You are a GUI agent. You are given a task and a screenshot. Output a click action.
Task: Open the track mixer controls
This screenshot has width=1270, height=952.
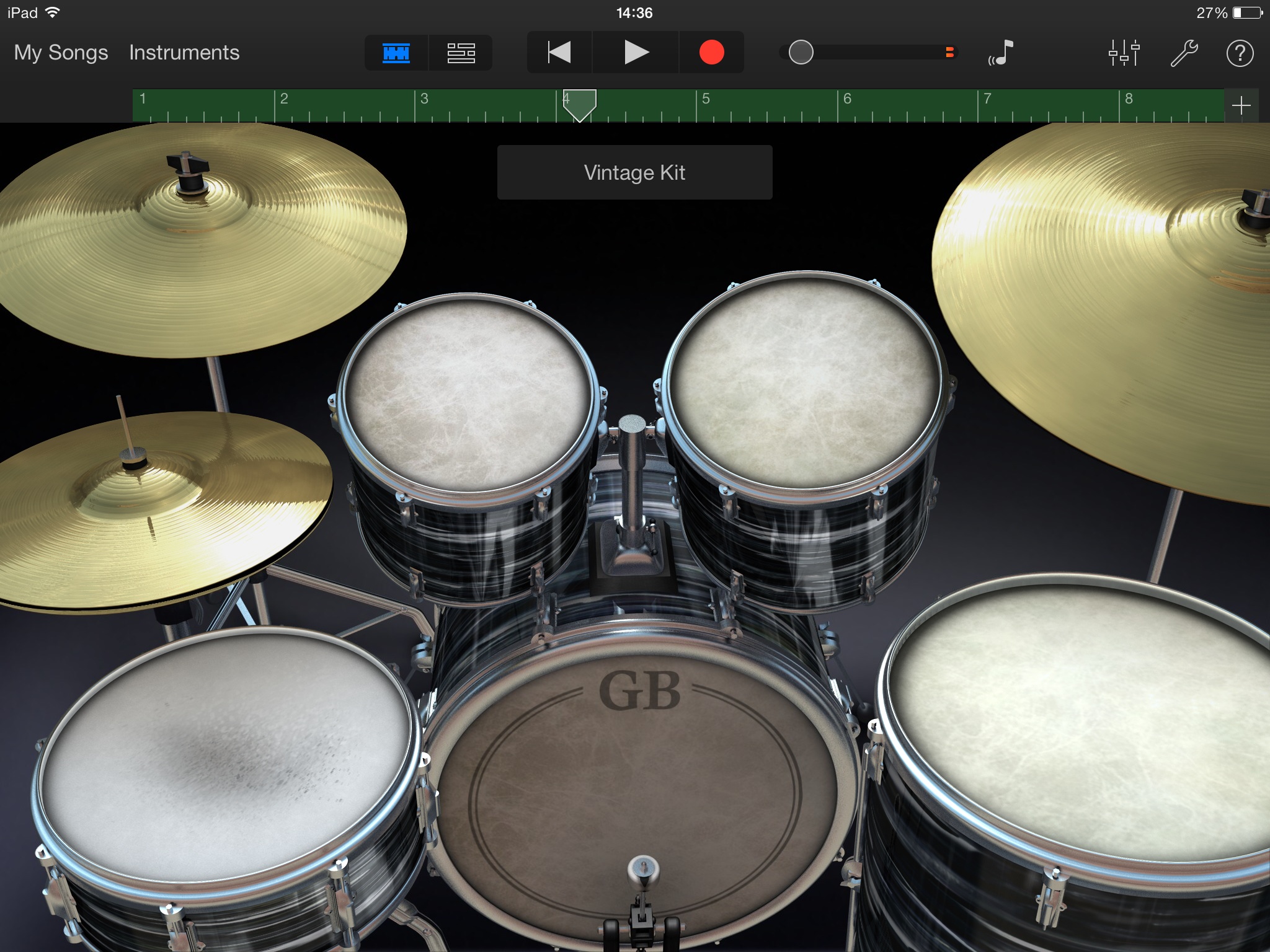[1124, 52]
